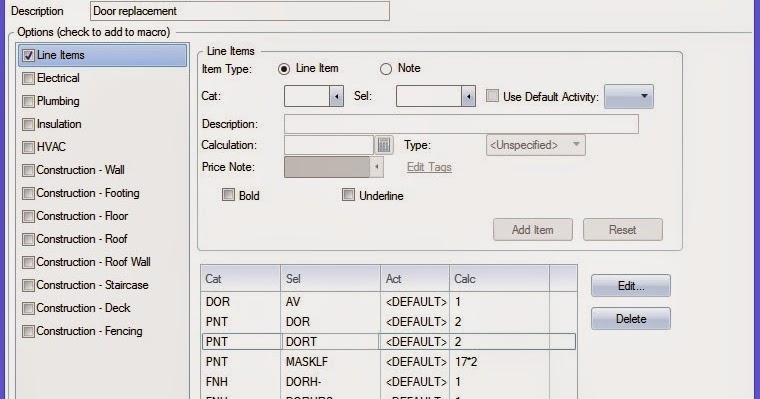Click the 'PNT' cell in MASKLF row
Screen dimensions: 760x399
tap(241, 362)
